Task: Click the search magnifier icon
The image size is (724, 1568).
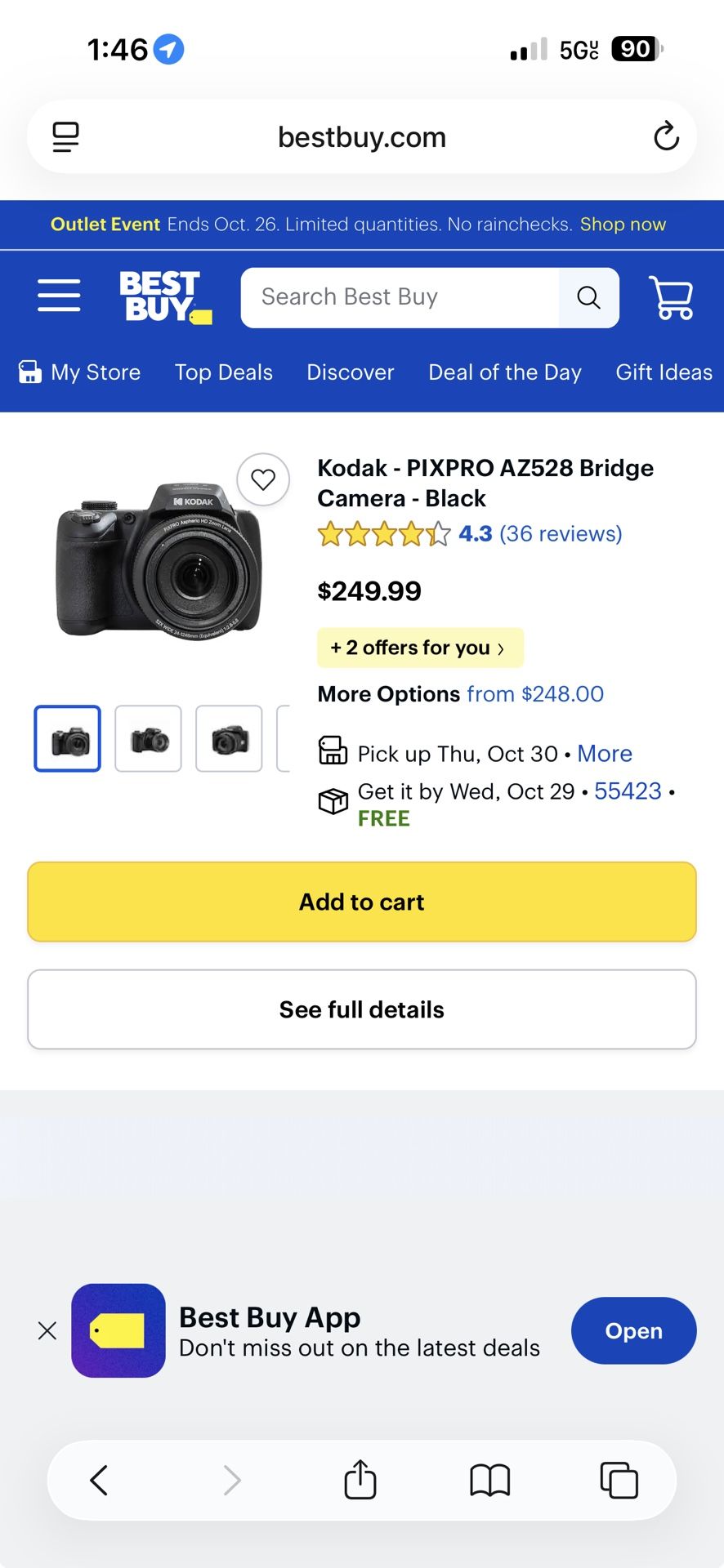Action: tap(588, 297)
